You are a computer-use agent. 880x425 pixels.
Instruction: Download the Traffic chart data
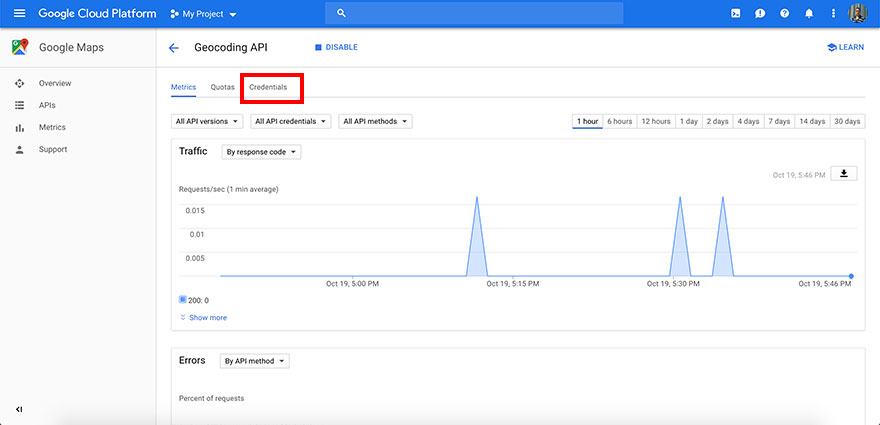click(844, 173)
